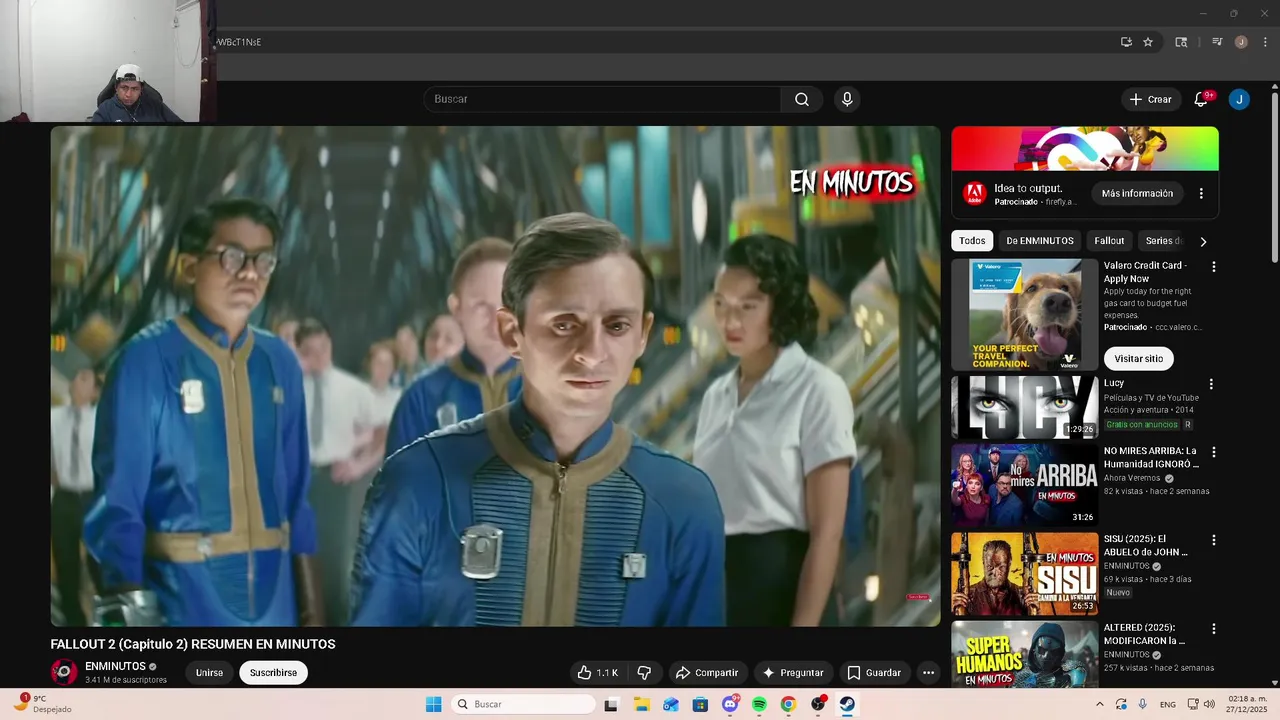Viewport: 1280px width, 720px height.
Task: Open Spotify from the taskbar
Action: pos(759,704)
